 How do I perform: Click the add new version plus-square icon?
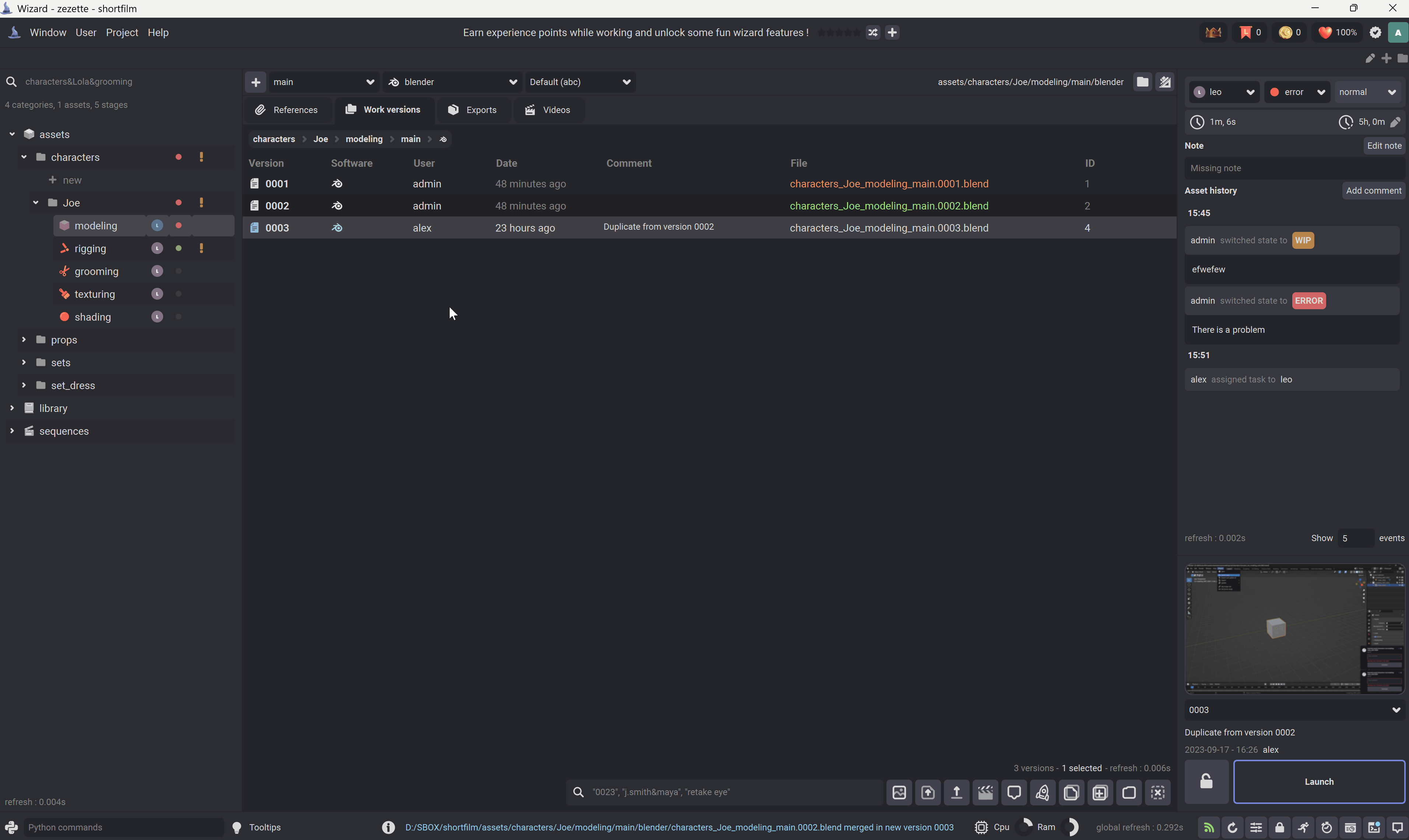1100,793
